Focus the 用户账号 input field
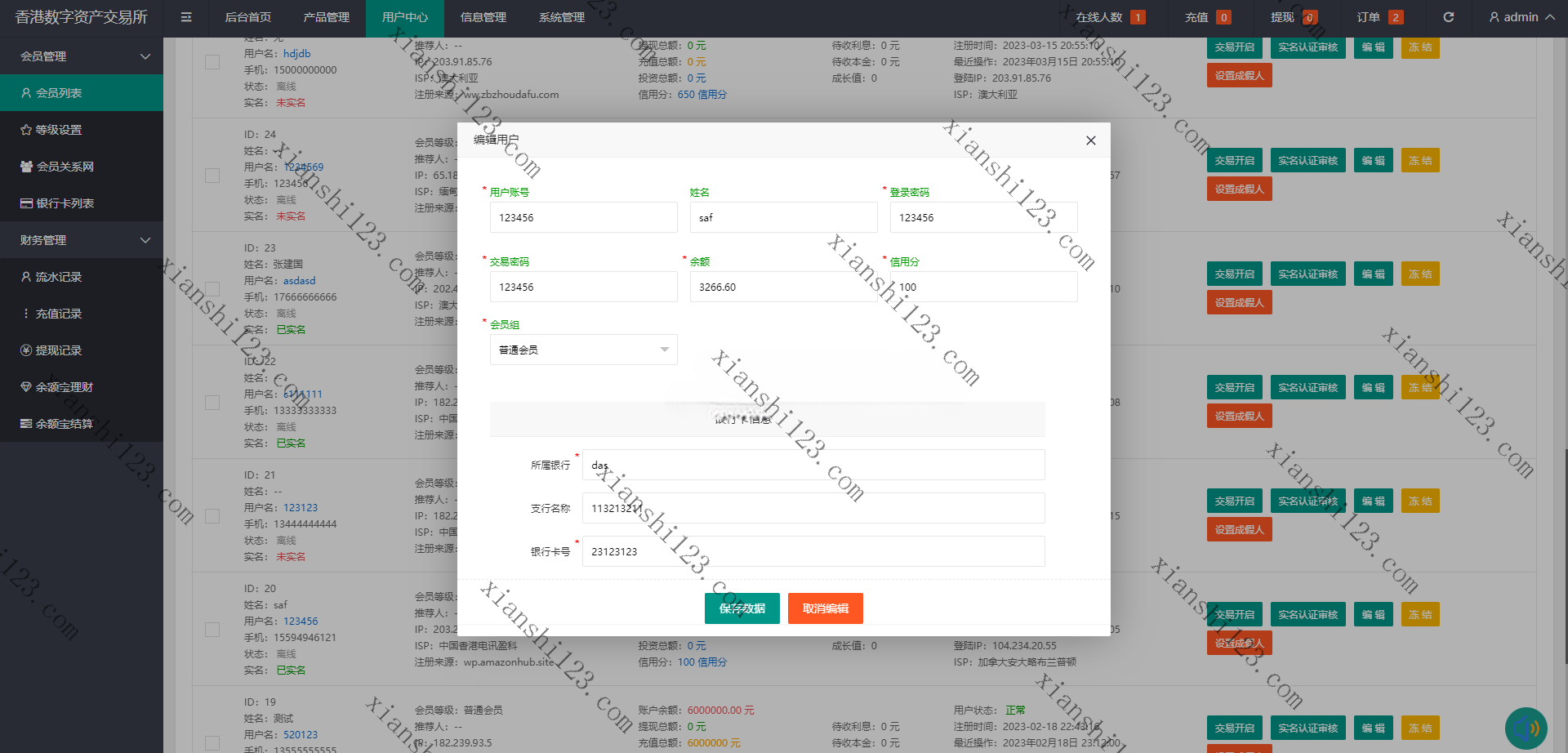 click(x=583, y=217)
